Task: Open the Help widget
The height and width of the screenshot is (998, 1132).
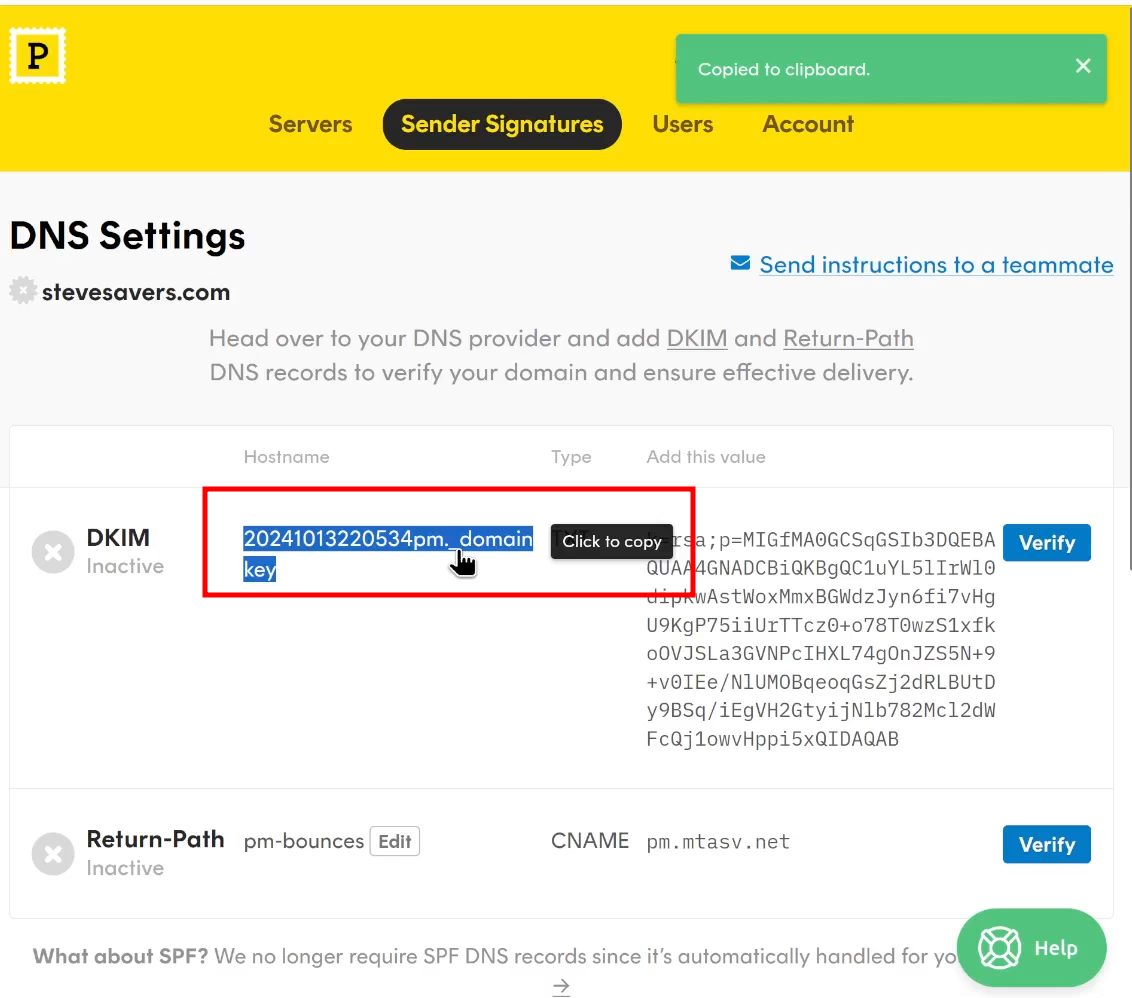Action: [x=1031, y=948]
